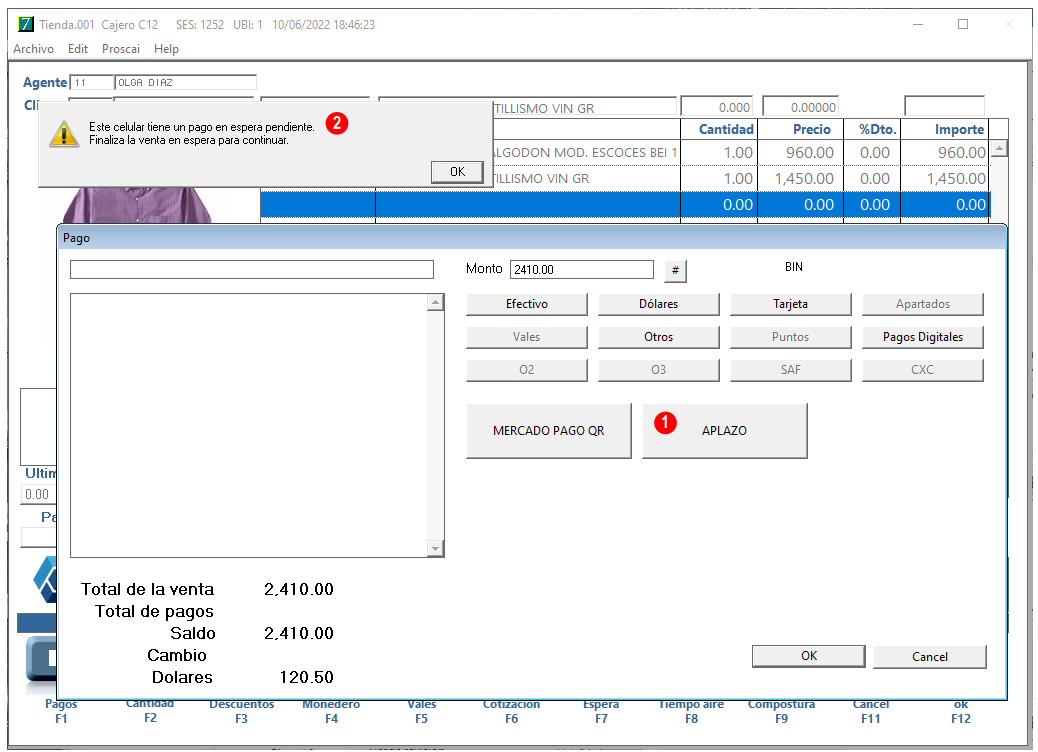Click the Total de la venta amount
The height and width of the screenshot is (752, 1038).
coord(299,589)
